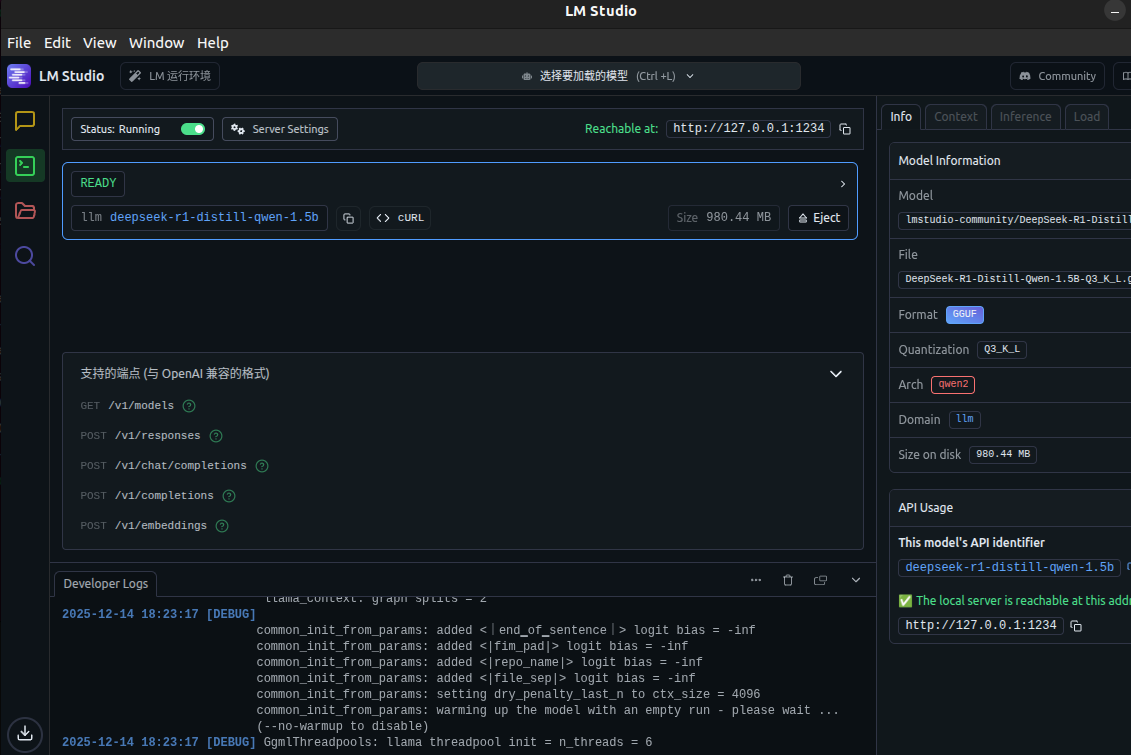Open the Help menu
Image resolution: width=1131 pixels, height=755 pixels.
click(213, 43)
